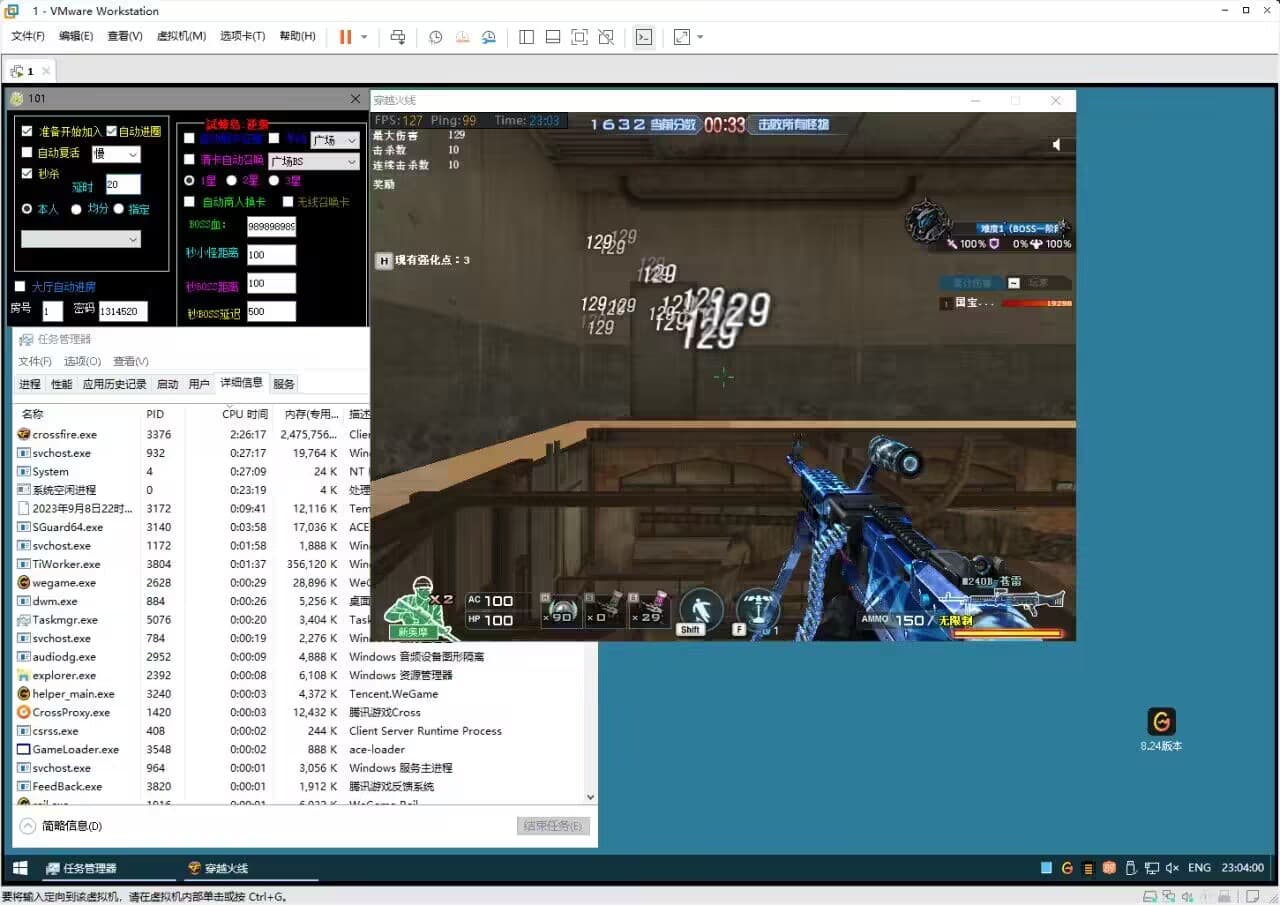Screen dimensions: 1280x905
Task: Open 8.24版本 desktop shortcut icon
Action: [x=1161, y=729]
